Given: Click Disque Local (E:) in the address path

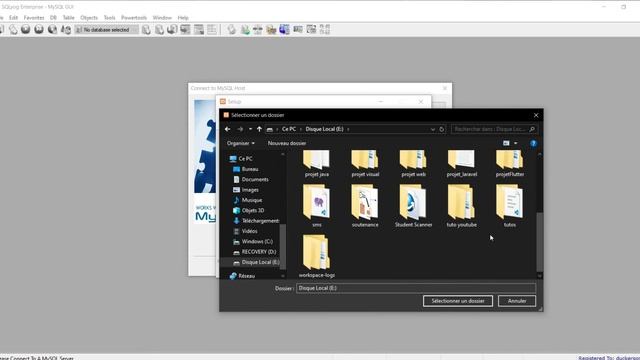Looking at the screenshot, I should (x=324, y=129).
